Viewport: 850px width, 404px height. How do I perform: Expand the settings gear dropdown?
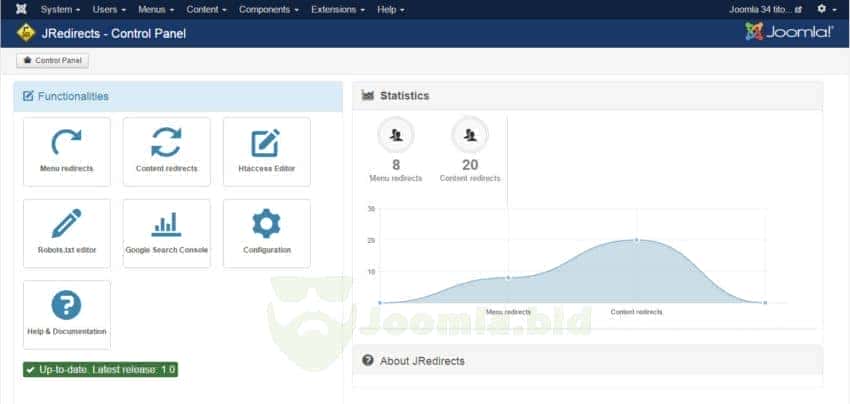click(x=827, y=9)
